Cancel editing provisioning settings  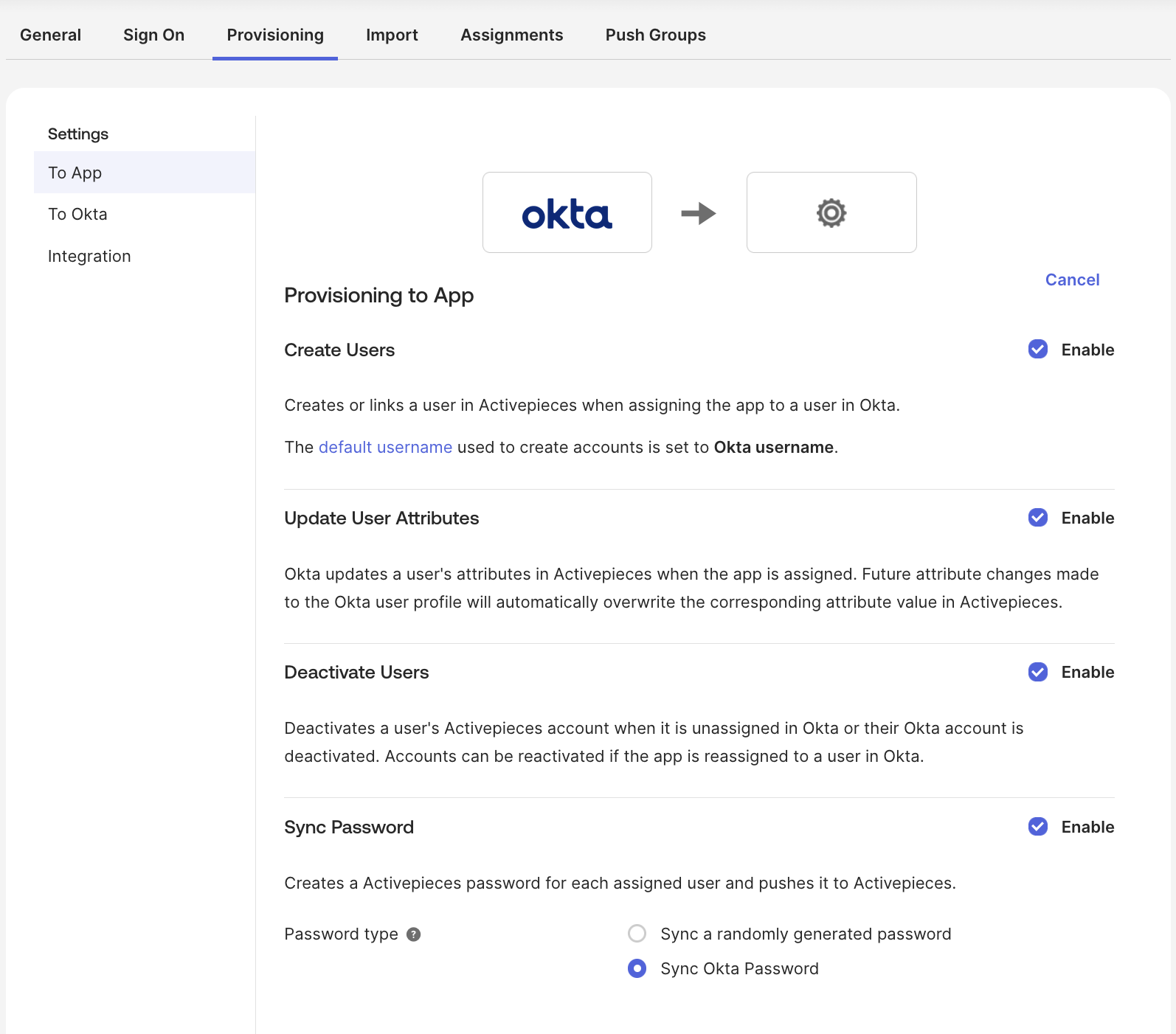1072,280
